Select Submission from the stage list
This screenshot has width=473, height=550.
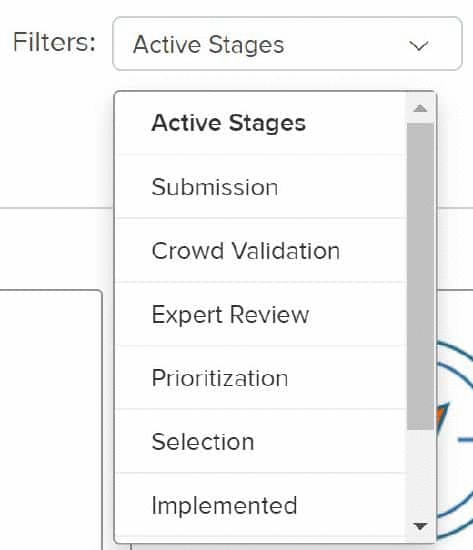(260, 187)
